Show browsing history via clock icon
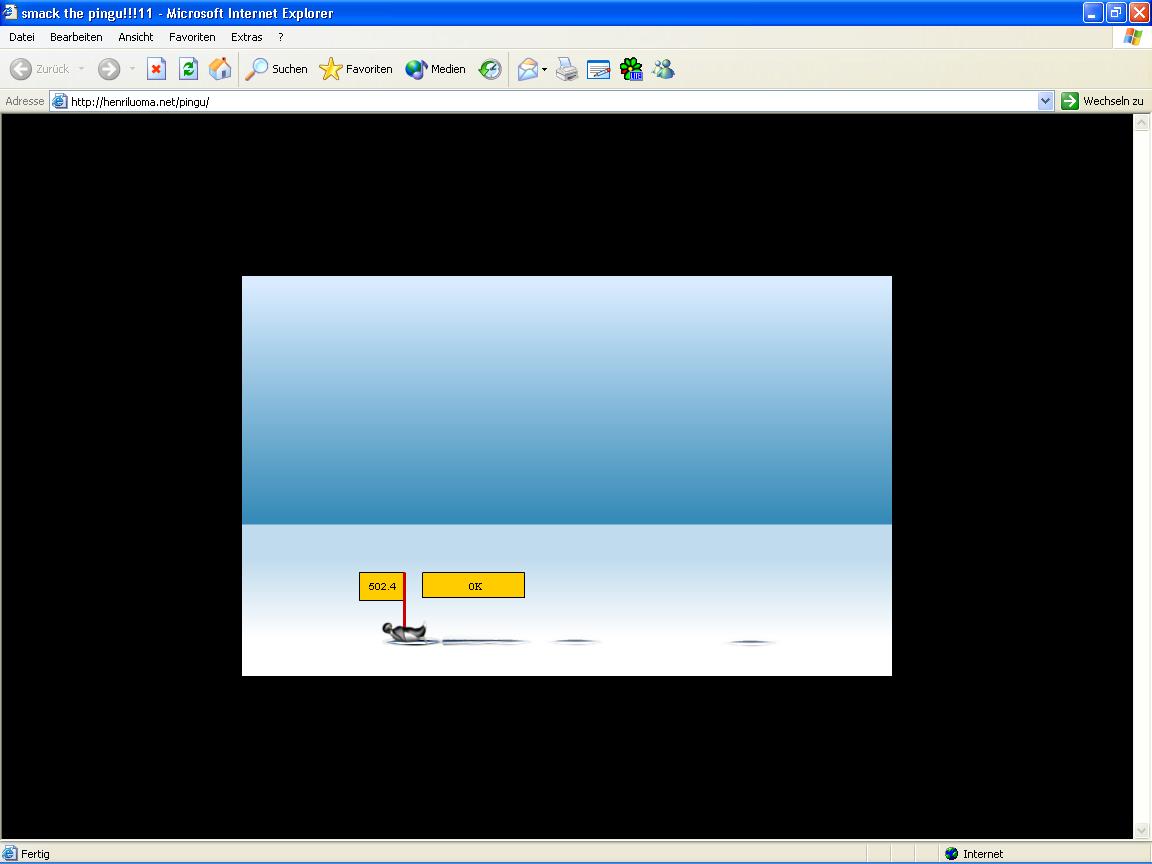This screenshot has height=864, width=1152. (x=490, y=69)
